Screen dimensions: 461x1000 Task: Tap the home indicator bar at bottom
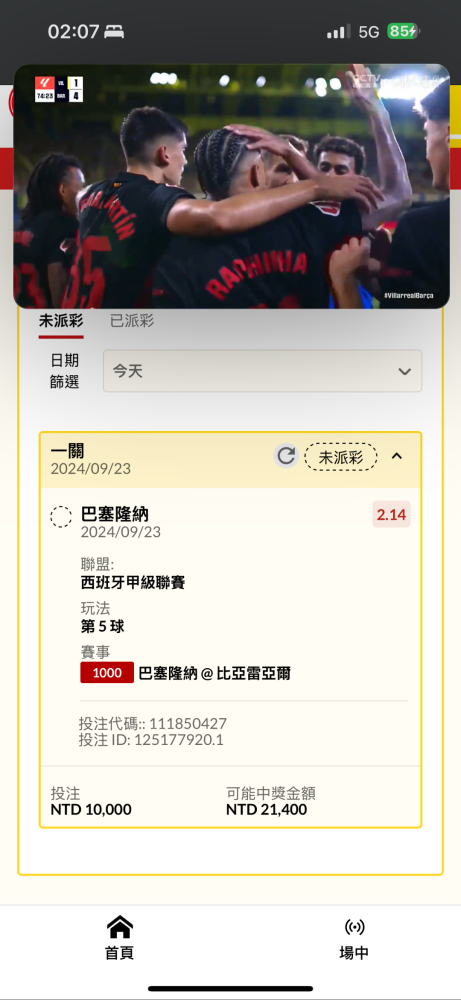(230, 989)
